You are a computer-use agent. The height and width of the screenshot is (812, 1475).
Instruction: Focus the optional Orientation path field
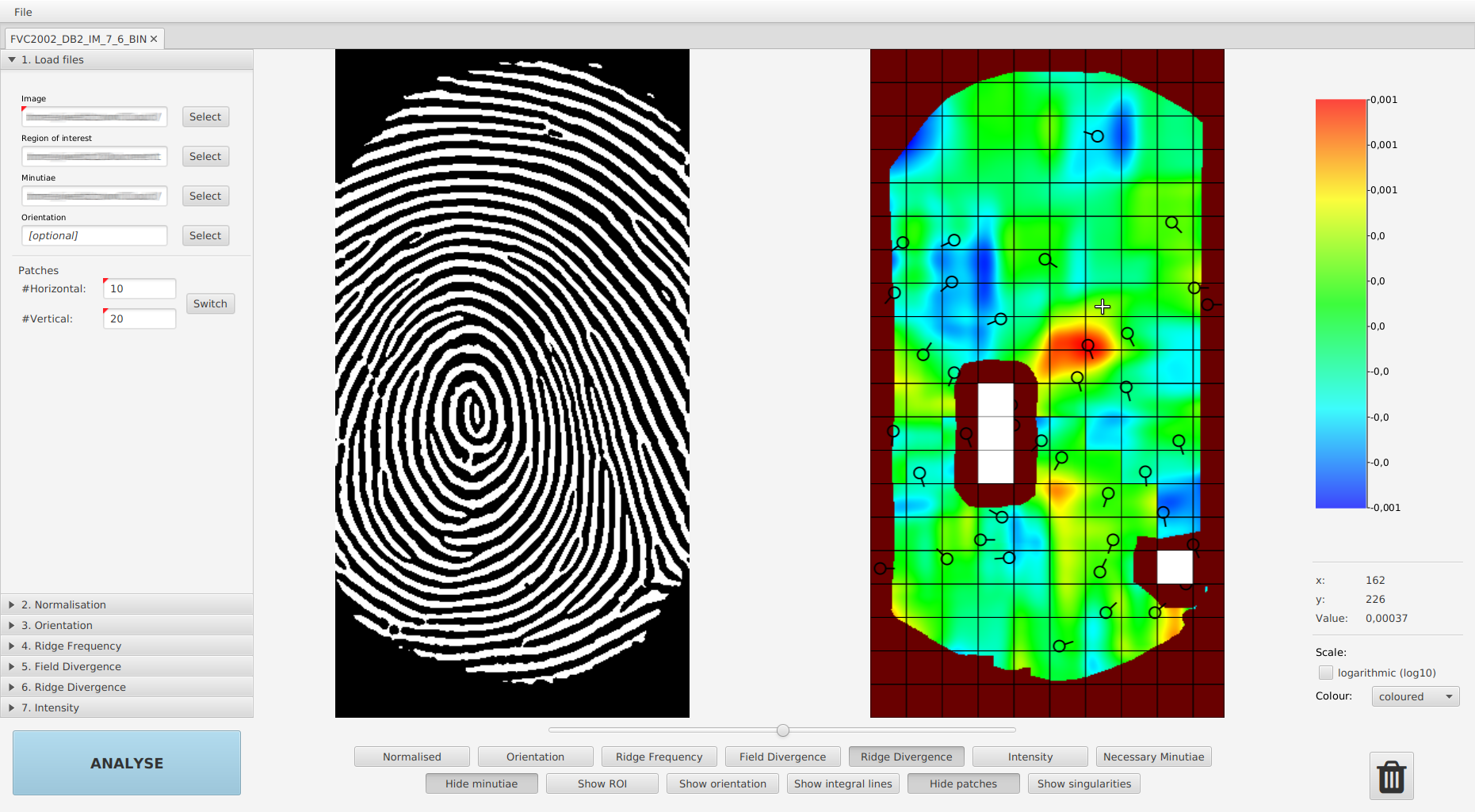(94, 235)
